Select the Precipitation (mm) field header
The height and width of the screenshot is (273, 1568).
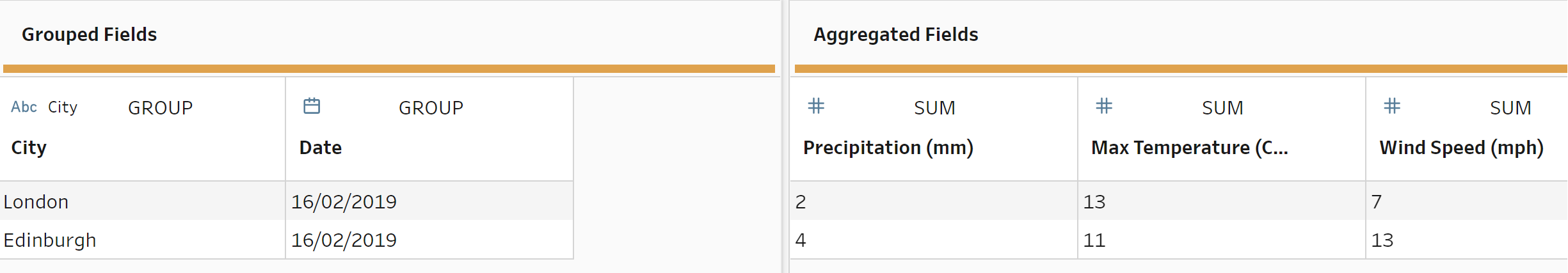pyautogui.click(x=888, y=148)
